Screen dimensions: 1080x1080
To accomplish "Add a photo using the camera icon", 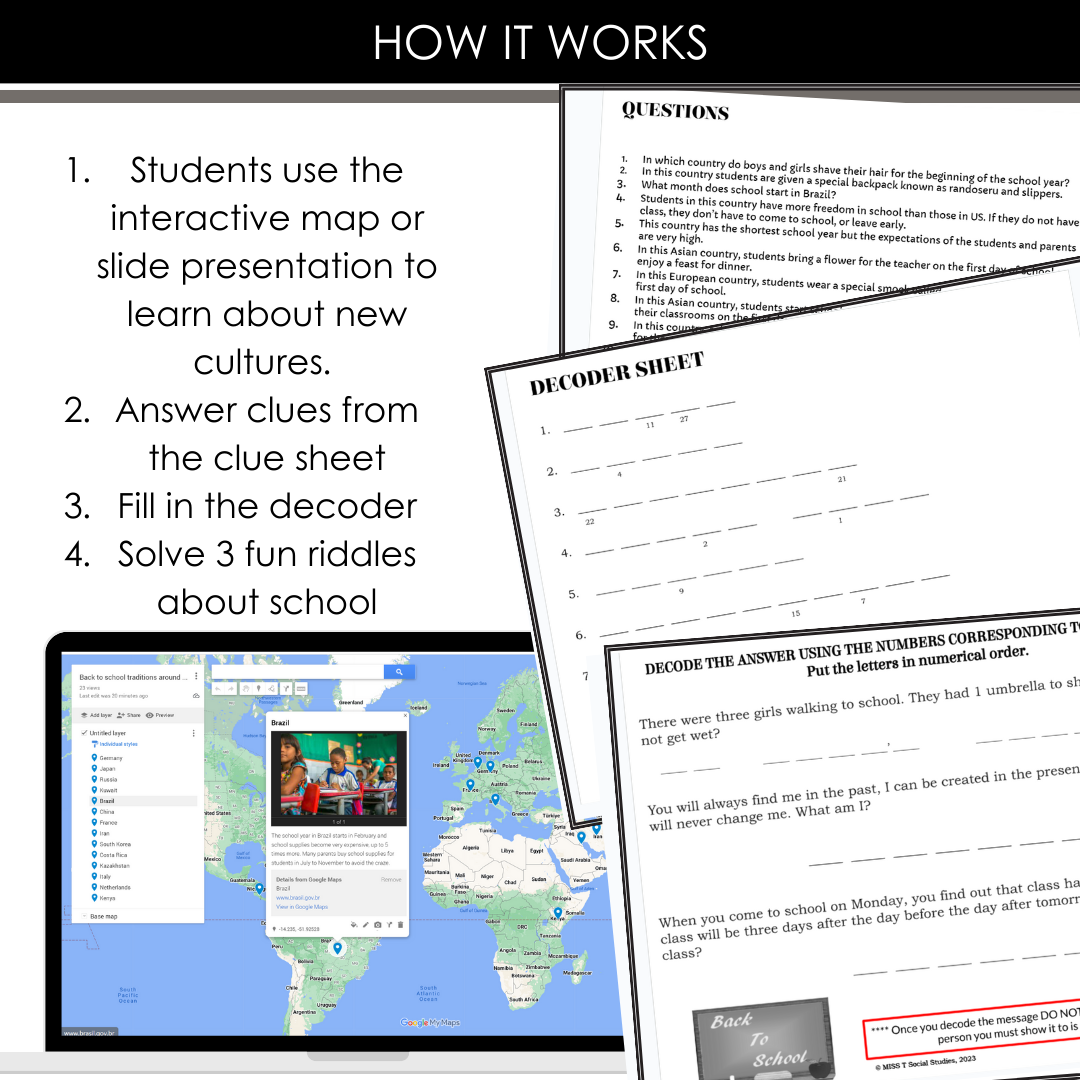I will pos(377,924).
